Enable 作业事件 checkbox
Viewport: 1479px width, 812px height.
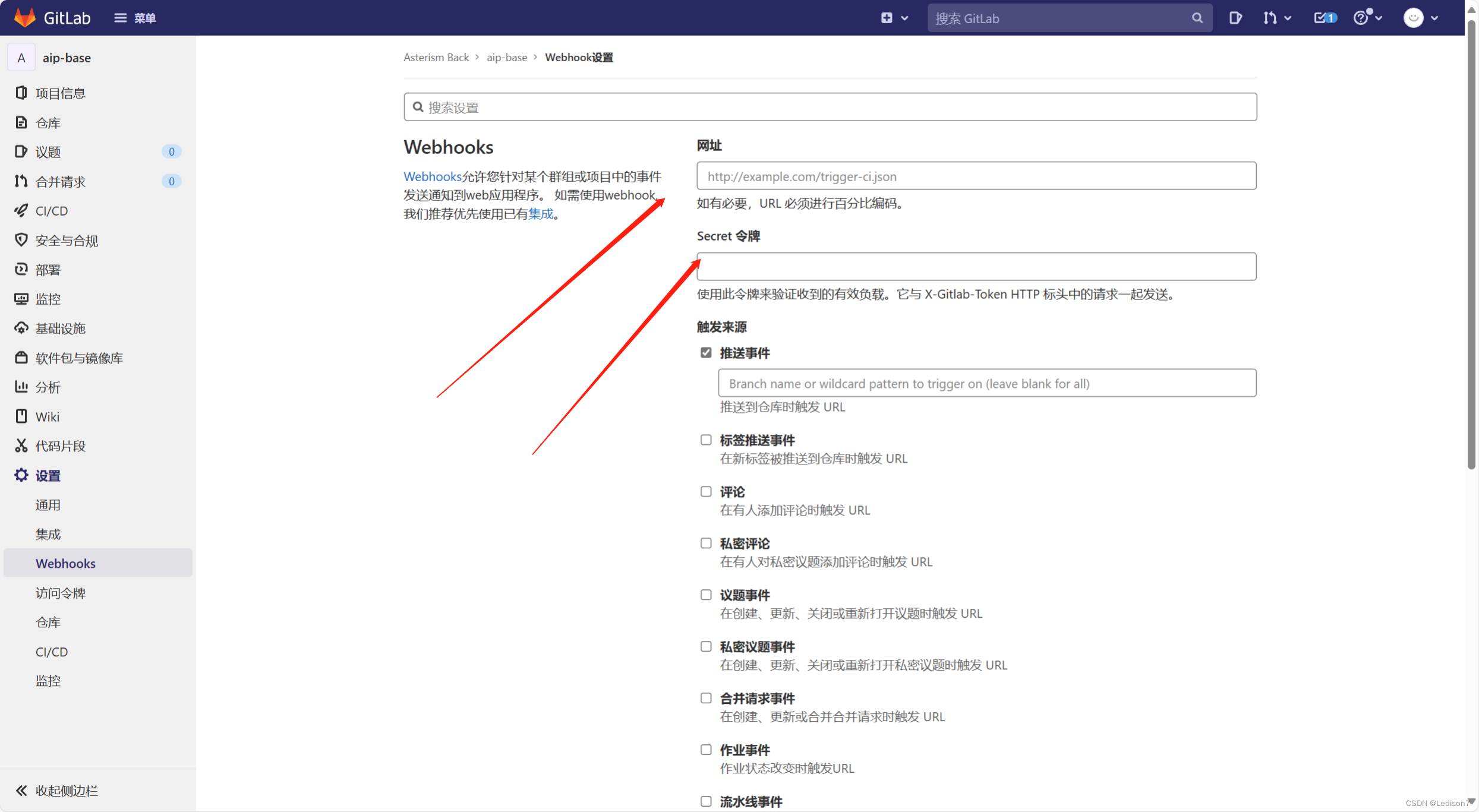pos(706,750)
